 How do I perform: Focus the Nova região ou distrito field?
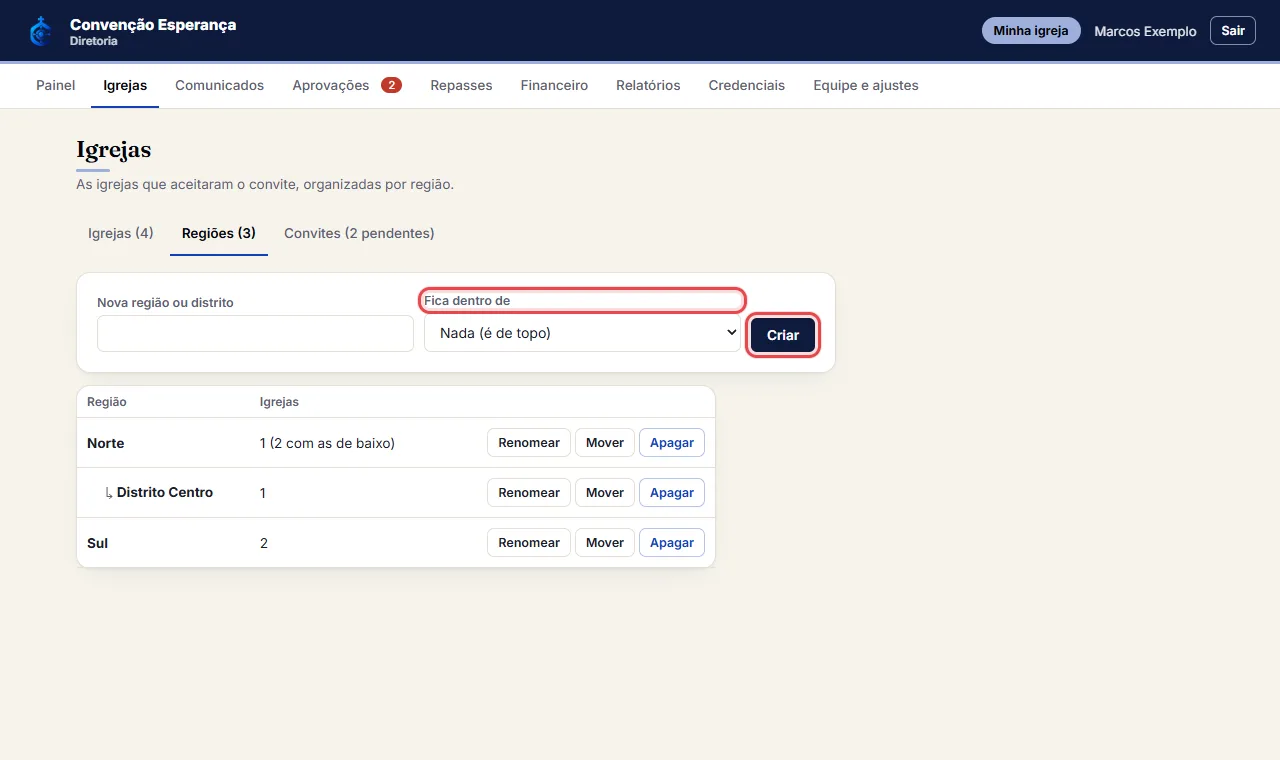coord(255,334)
